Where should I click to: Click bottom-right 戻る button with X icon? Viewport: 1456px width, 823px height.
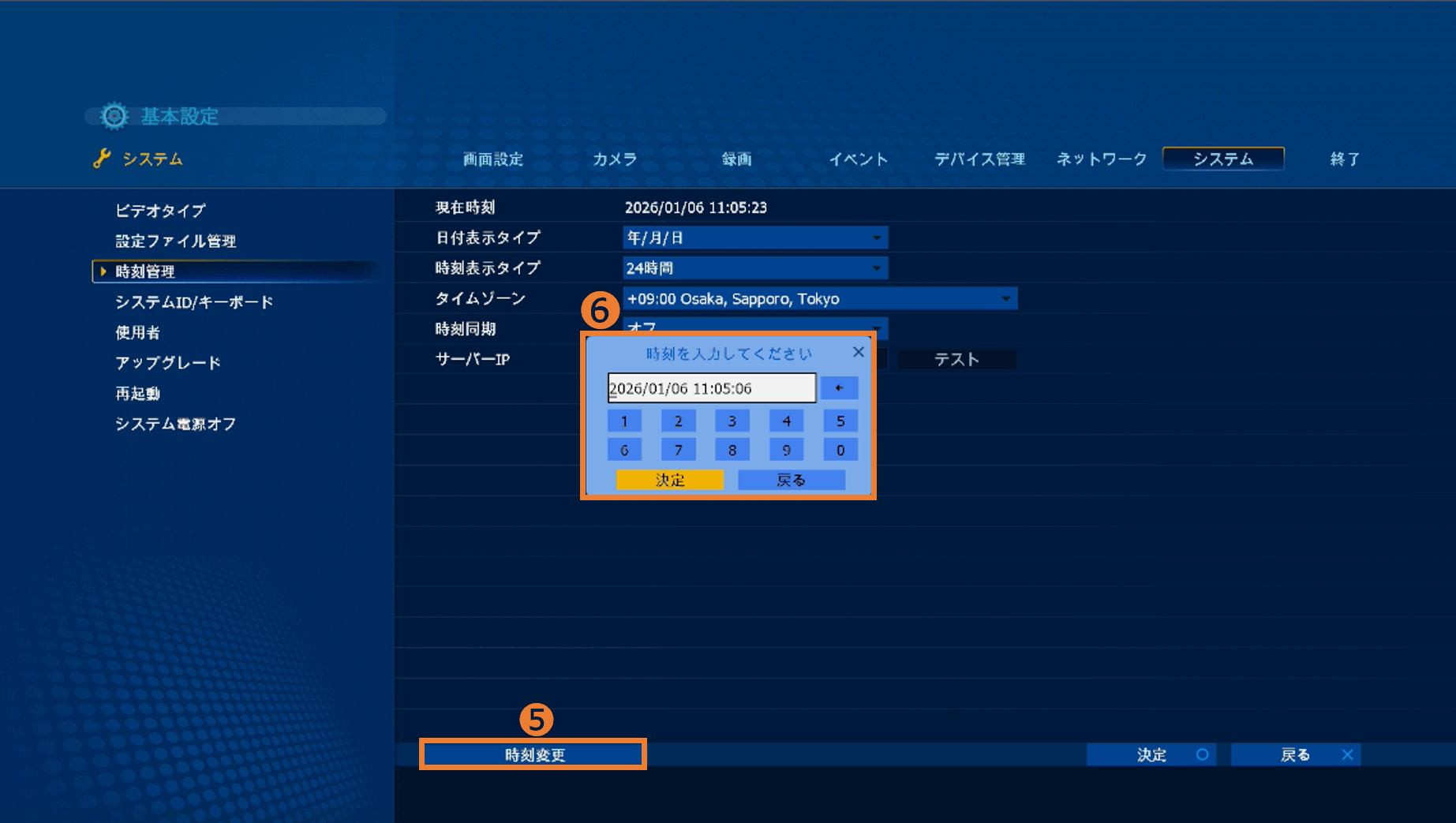pos(1295,755)
